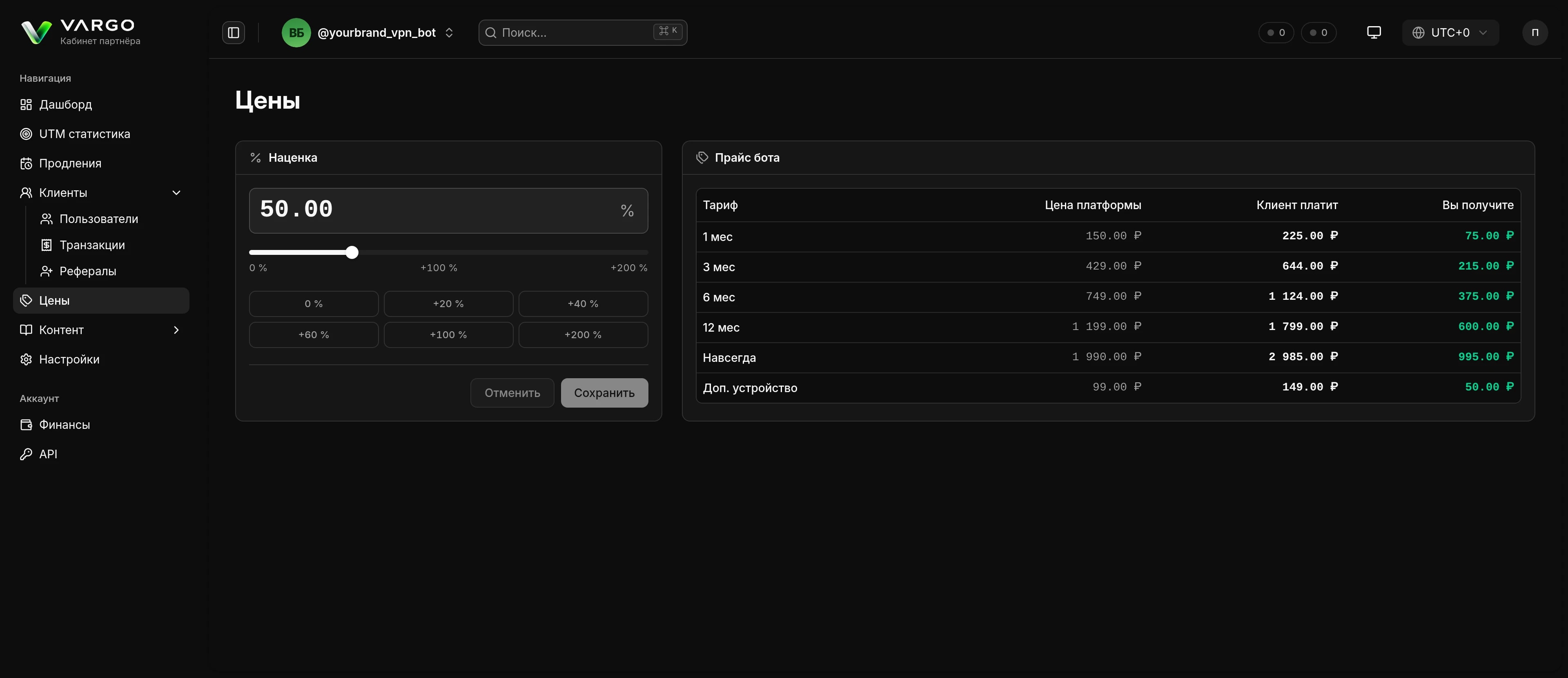Open the UTC+0 timezone dropdown
This screenshot has height=678, width=1568.
click(1450, 32)
